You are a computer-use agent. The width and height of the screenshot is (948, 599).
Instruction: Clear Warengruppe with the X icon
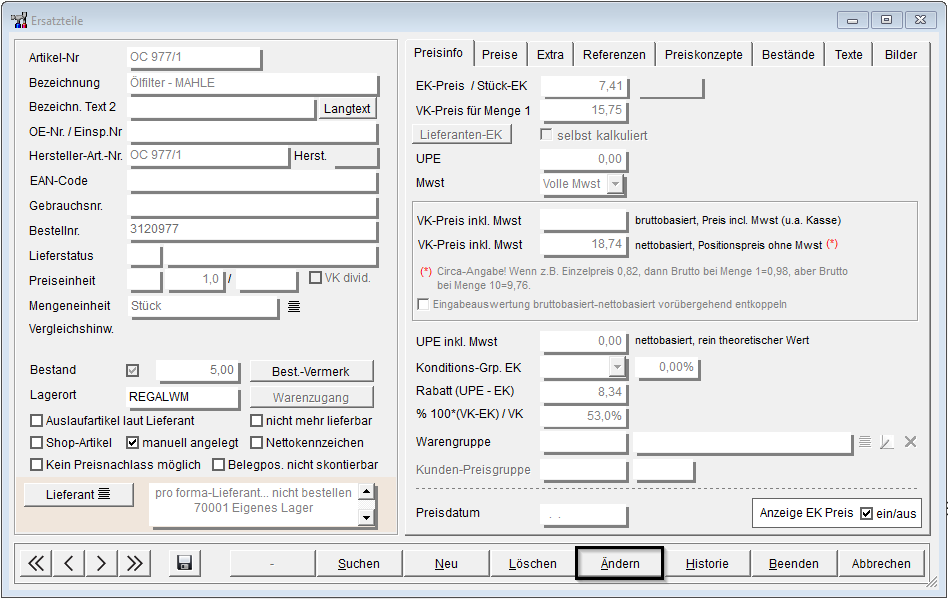[x=911, y=442]
